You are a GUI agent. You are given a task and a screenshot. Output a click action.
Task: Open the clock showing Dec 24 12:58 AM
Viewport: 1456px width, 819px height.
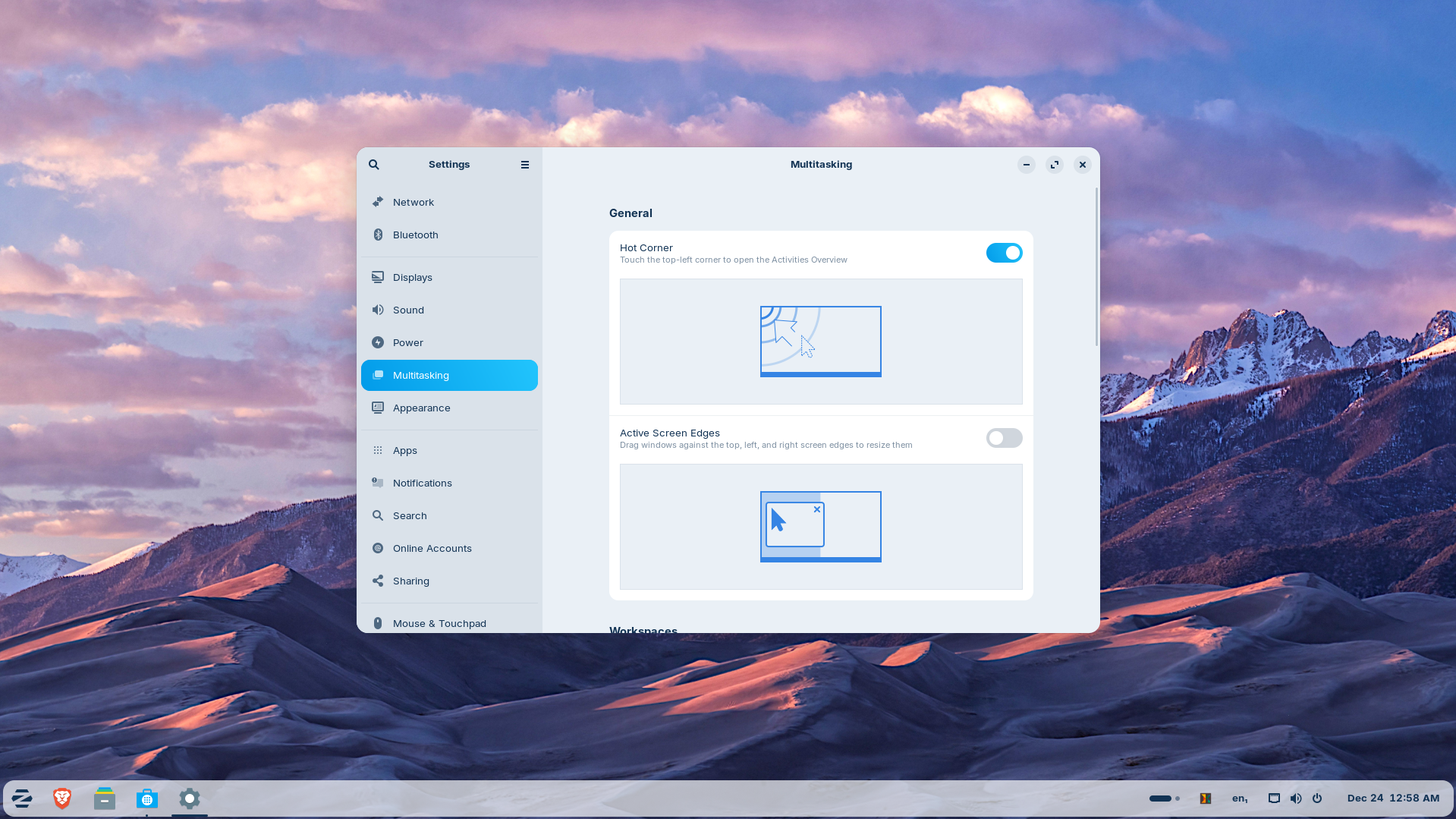[x=1393, y=799]
